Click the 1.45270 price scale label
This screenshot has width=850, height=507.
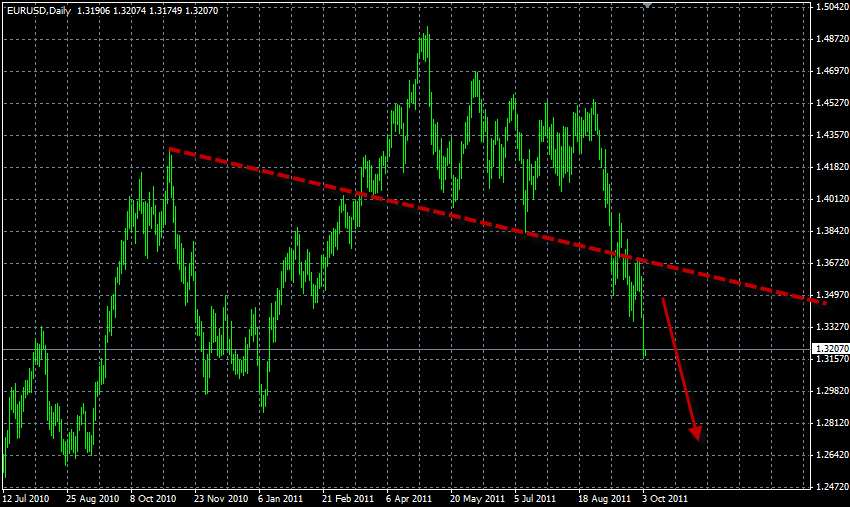(832, 103)
